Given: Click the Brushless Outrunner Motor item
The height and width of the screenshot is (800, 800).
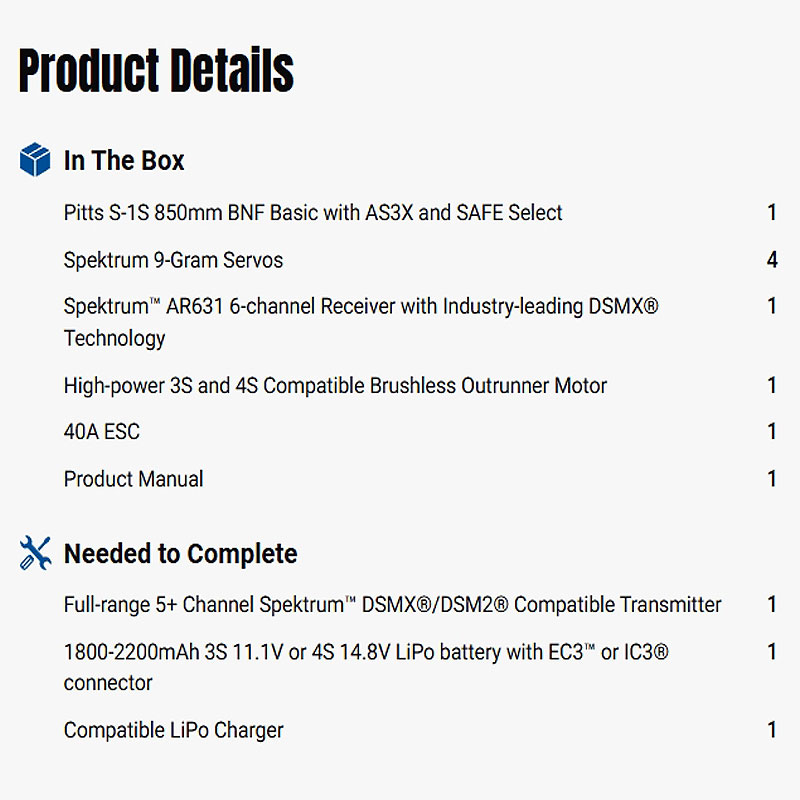Looking at the screenshot, I should 335,386.
